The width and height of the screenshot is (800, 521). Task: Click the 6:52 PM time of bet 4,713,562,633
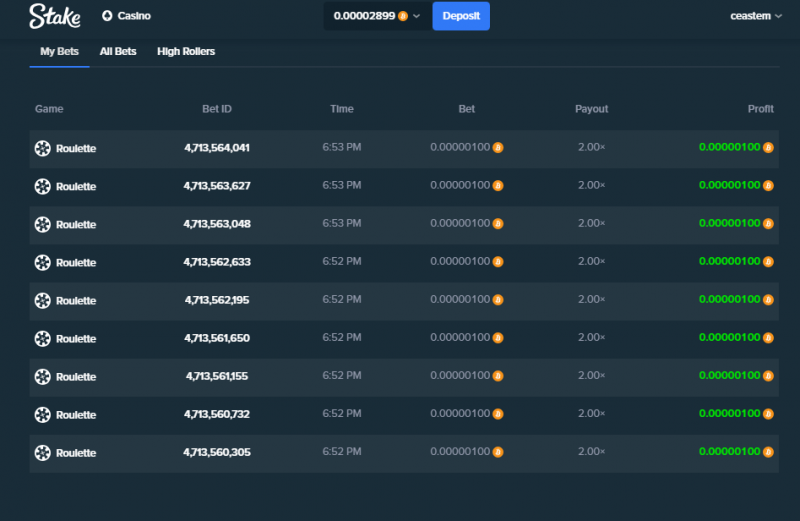342,261
